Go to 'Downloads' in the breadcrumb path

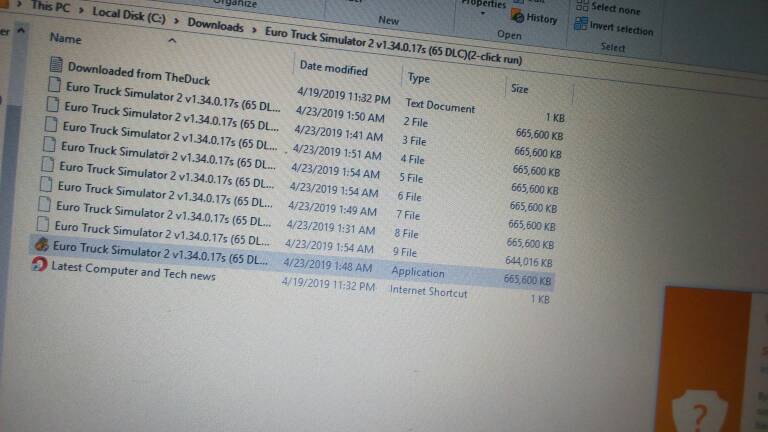tap(216, 25)
